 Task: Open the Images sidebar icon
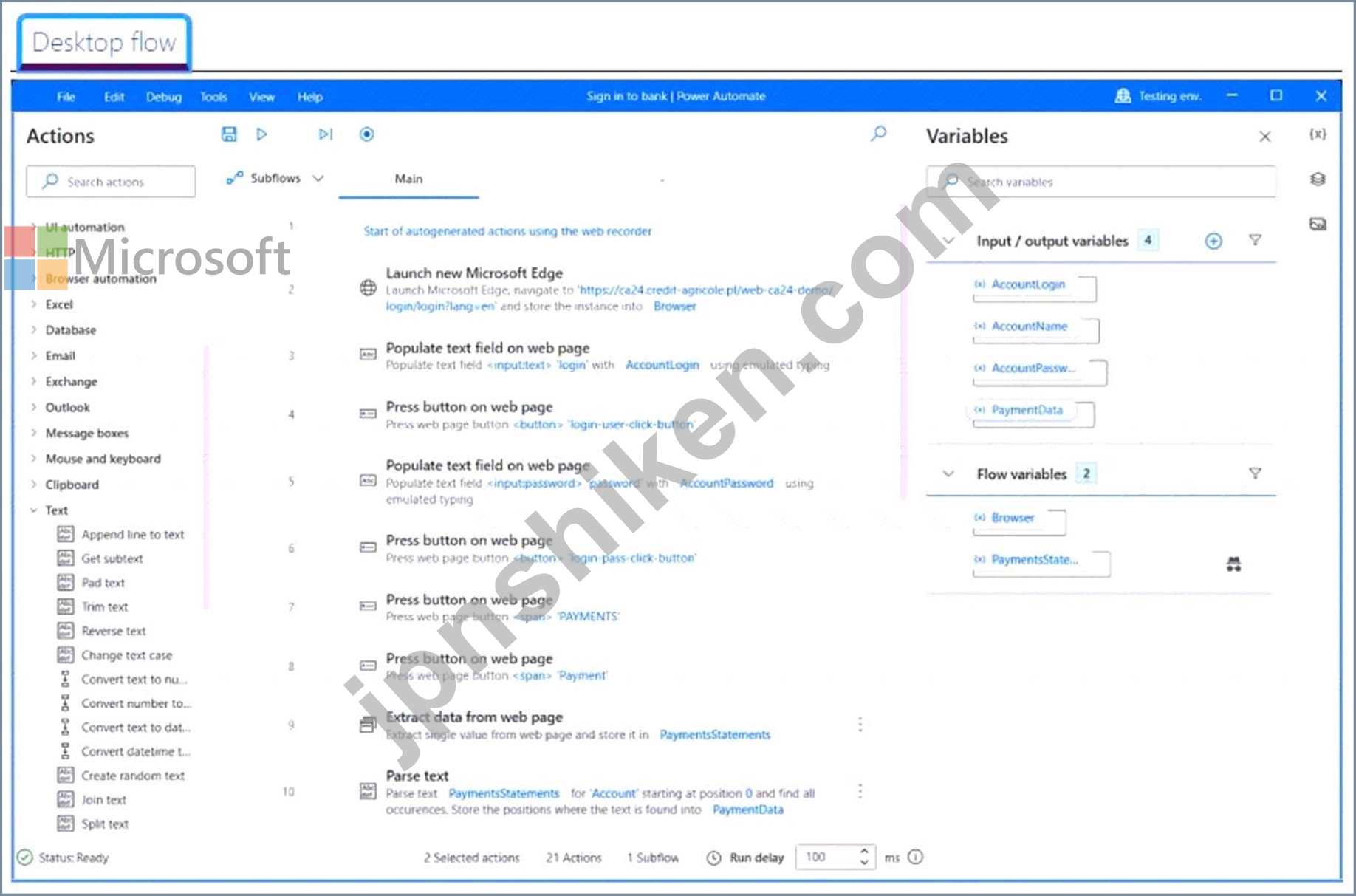pyautogui.click(x=1318, y=224)
